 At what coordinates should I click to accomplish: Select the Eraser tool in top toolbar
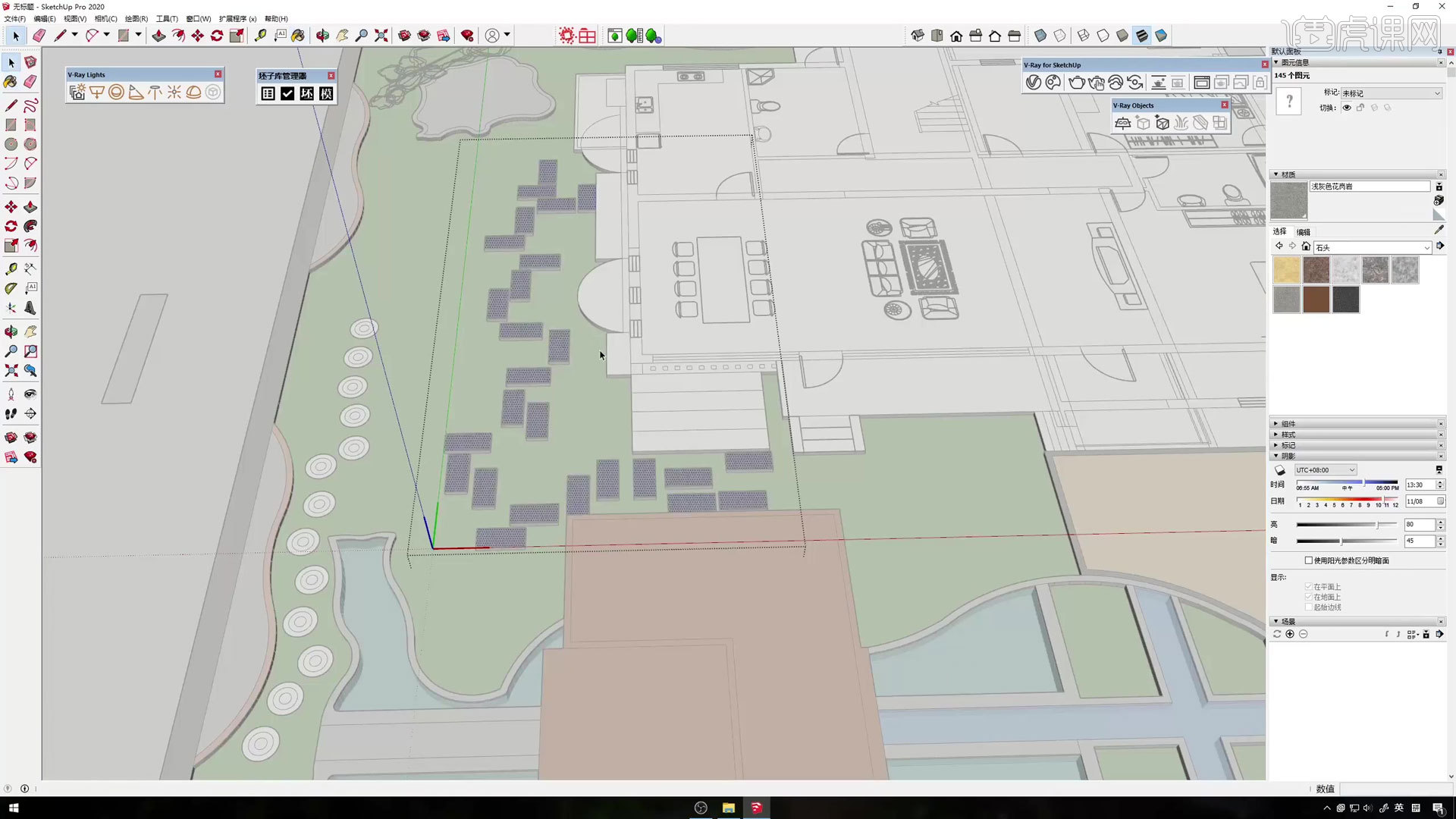point(39,36)
